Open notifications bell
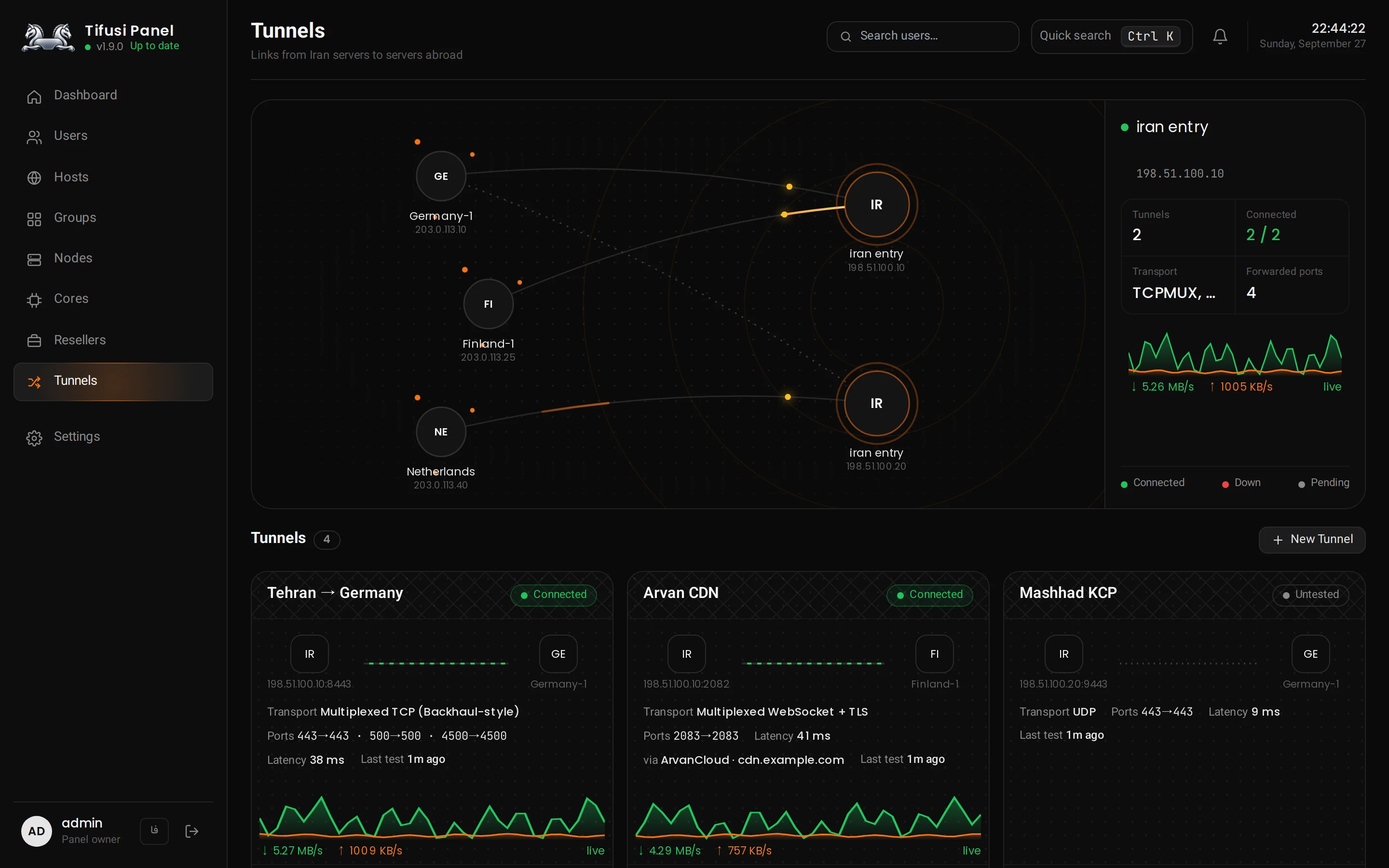The image size is (1389, 868). tap(1220, 36)
